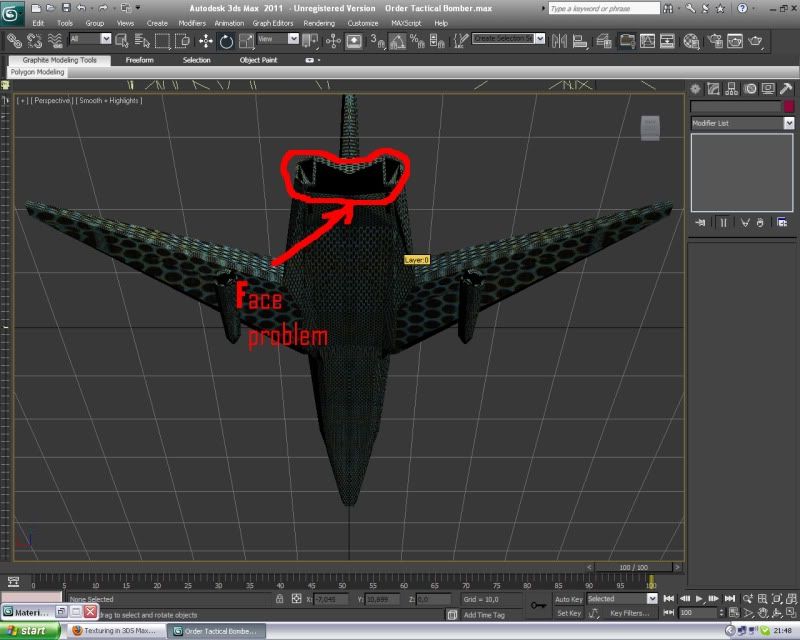Toggle the 3D Snaps button
800x640 pixels.
(378, 41)
